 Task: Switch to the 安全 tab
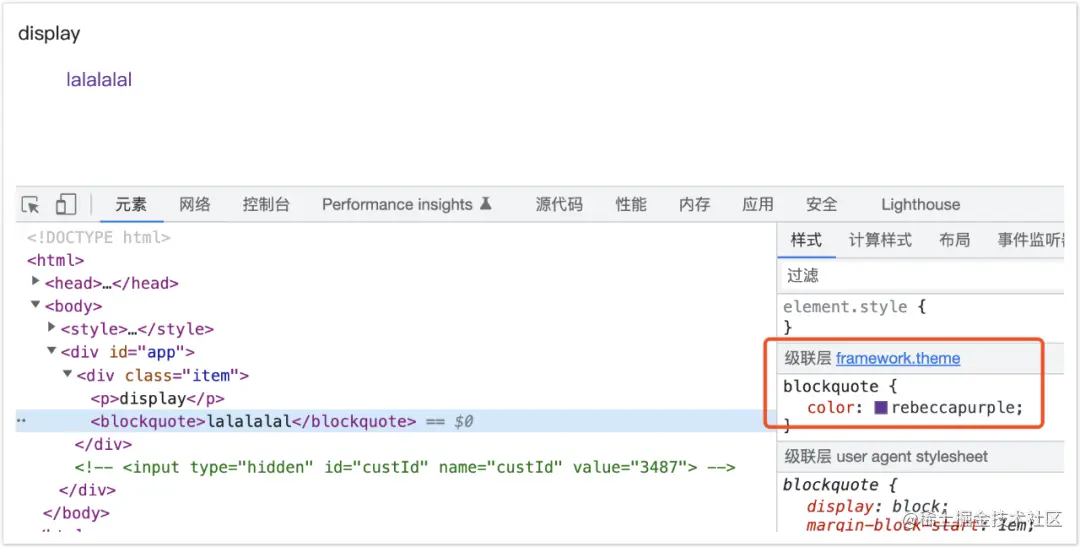click(x=822, y=205)
